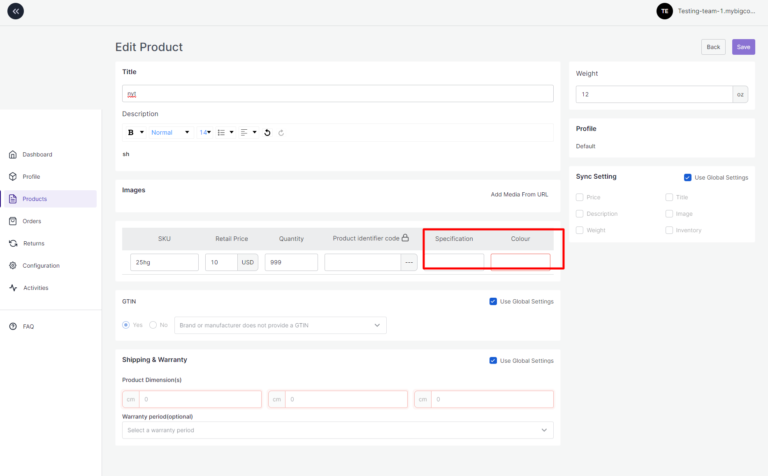Click the undo icon in the editor
The height and width of the screenshot is (476, 768).
coord(267,132)
